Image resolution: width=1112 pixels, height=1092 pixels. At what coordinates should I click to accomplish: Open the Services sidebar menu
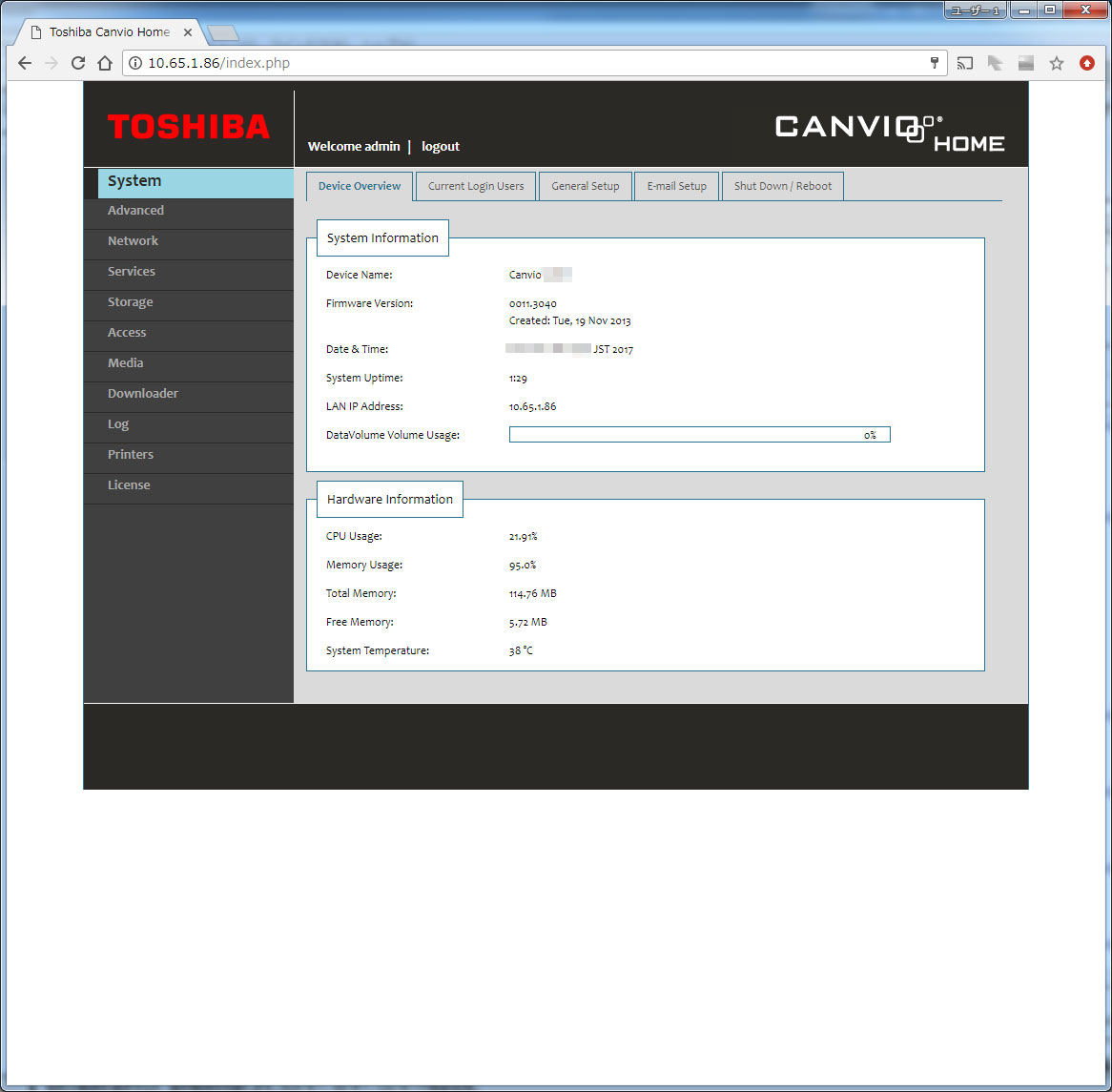tap(189, 273)
